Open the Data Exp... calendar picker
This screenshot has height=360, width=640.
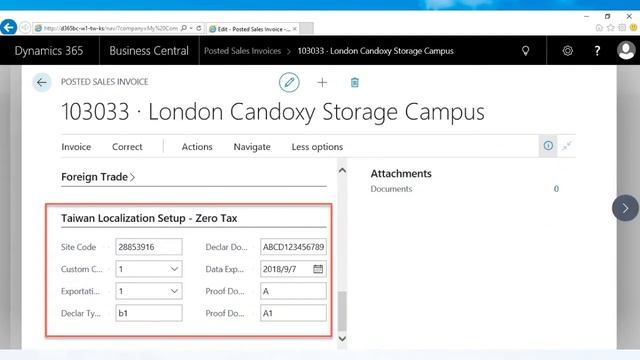(318, 269)
